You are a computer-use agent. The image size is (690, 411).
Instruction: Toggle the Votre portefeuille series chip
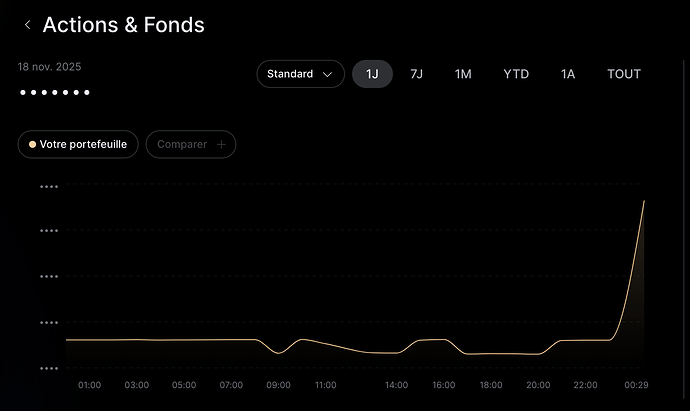77,144
